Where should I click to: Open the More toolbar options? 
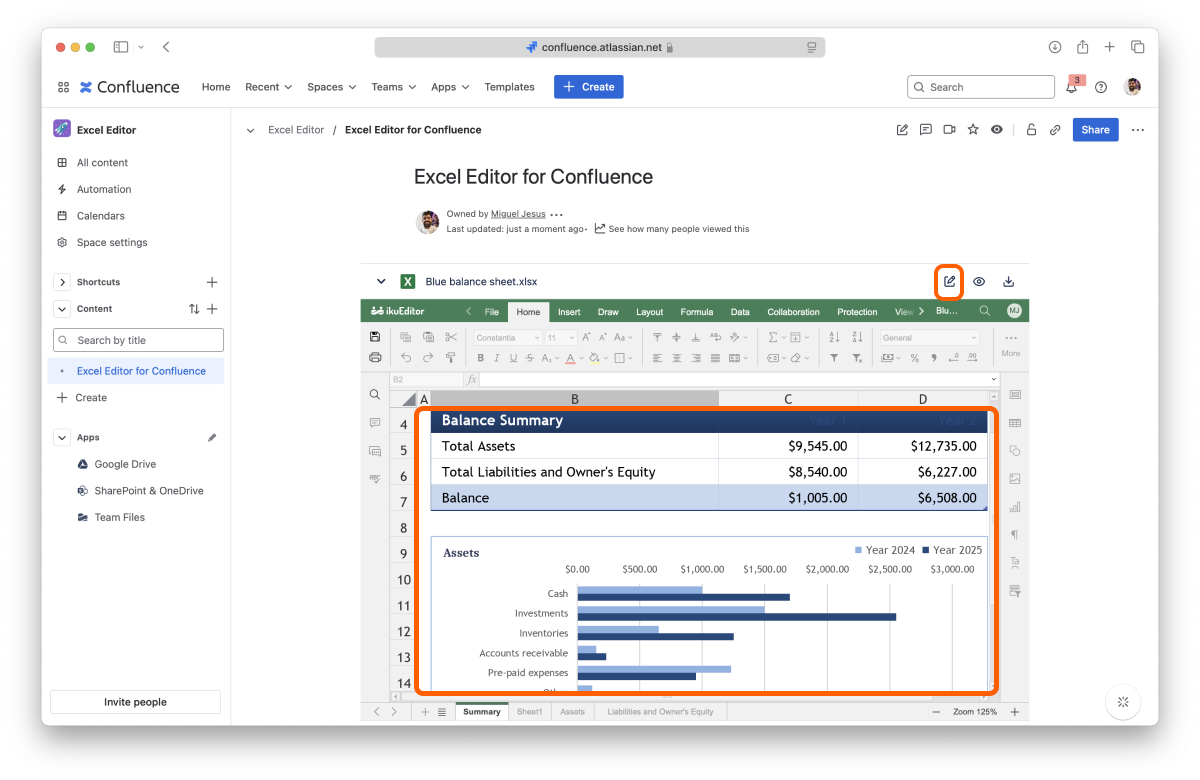(x=1011, y=344)
